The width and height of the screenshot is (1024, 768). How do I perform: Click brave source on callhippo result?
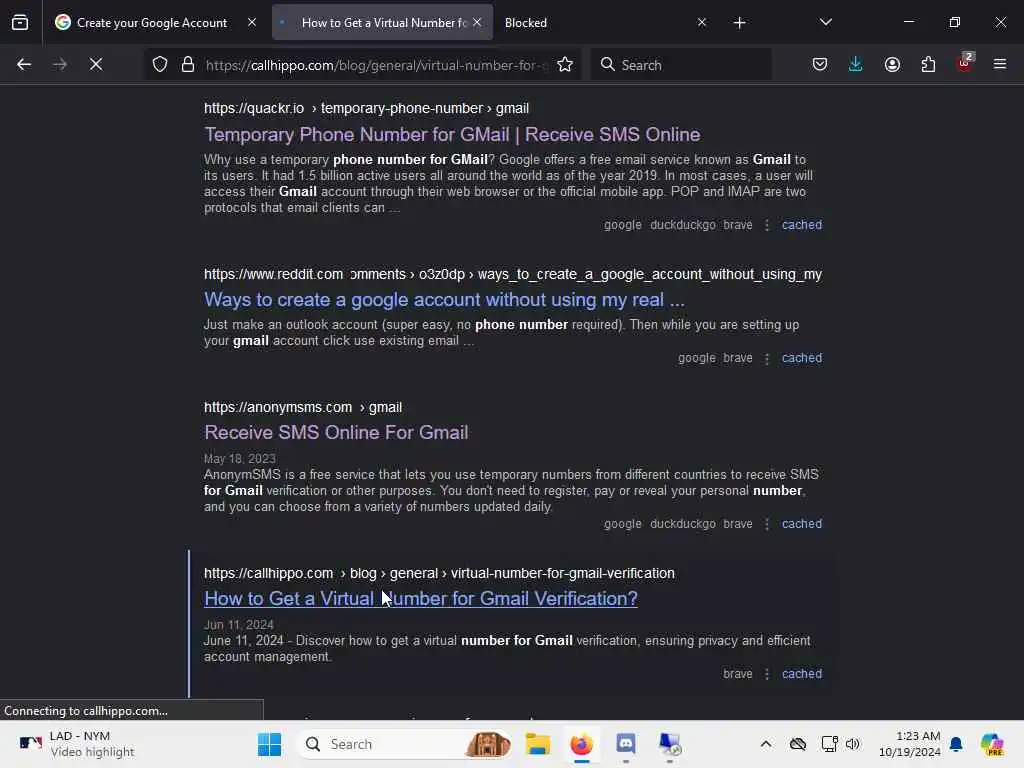coord(738,674)
